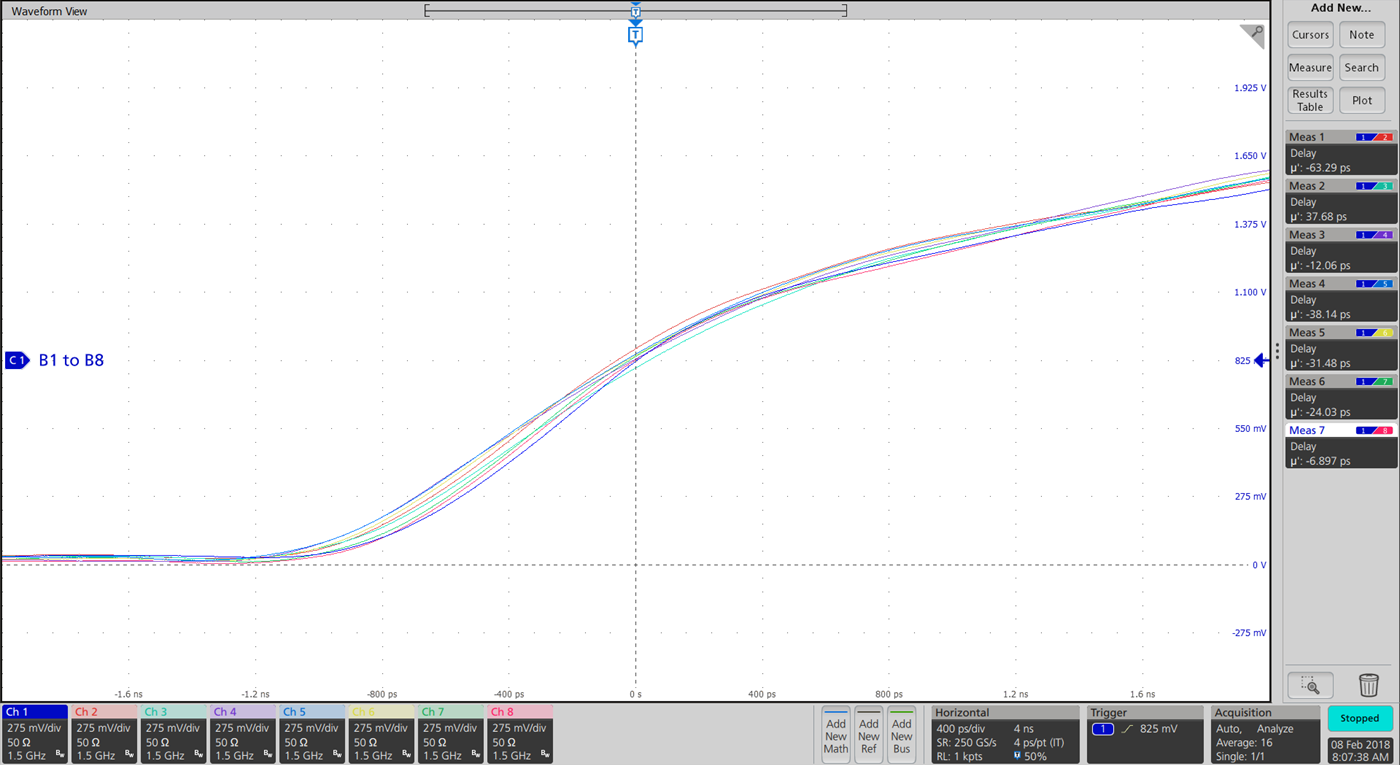Select the Waveform View tab
Screen dimensions: 1400x765
tap(50, 11)
